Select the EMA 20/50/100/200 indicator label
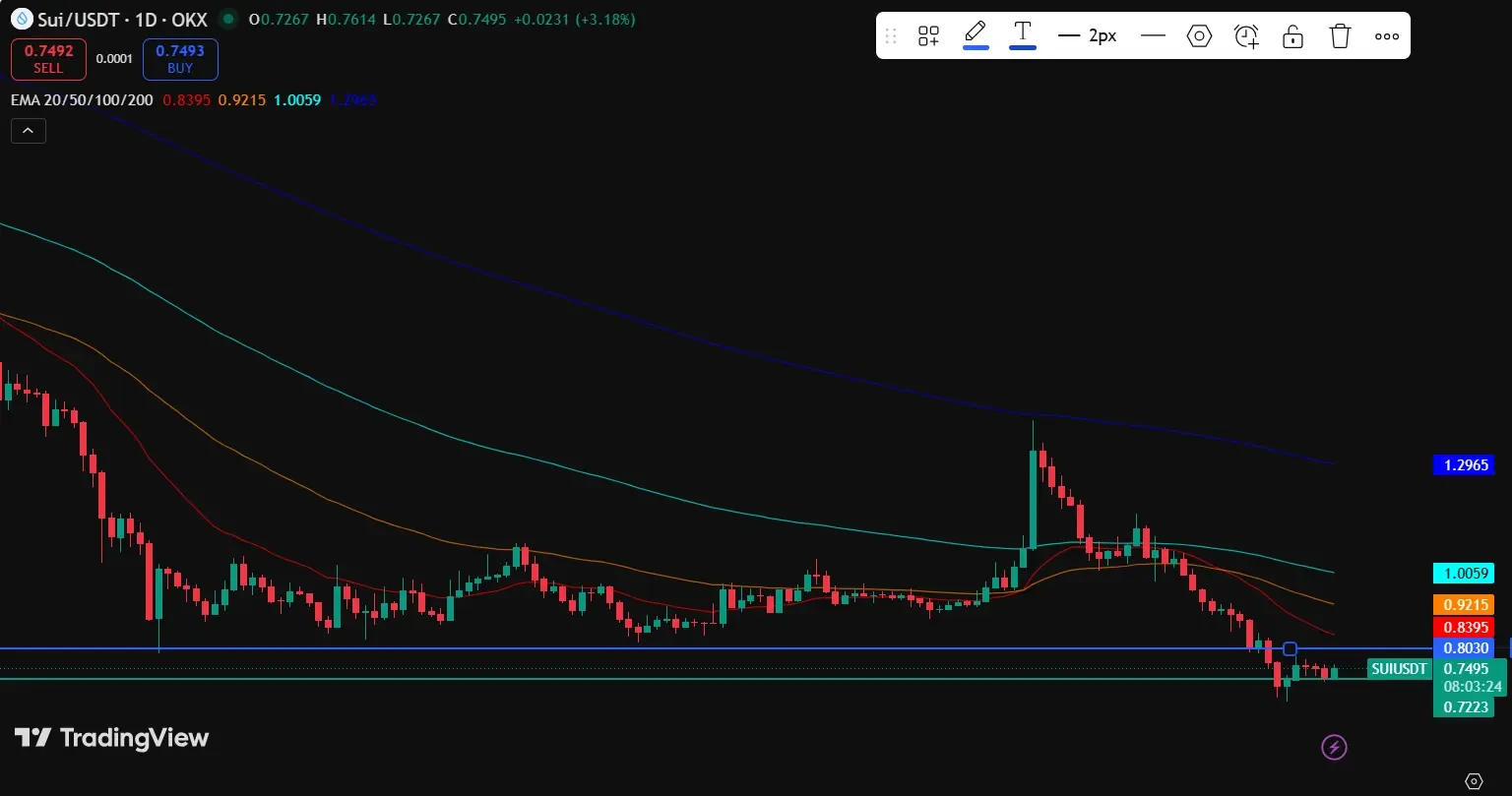Image resolution: width=1512 pixels, height=796 pixels. 82,100
